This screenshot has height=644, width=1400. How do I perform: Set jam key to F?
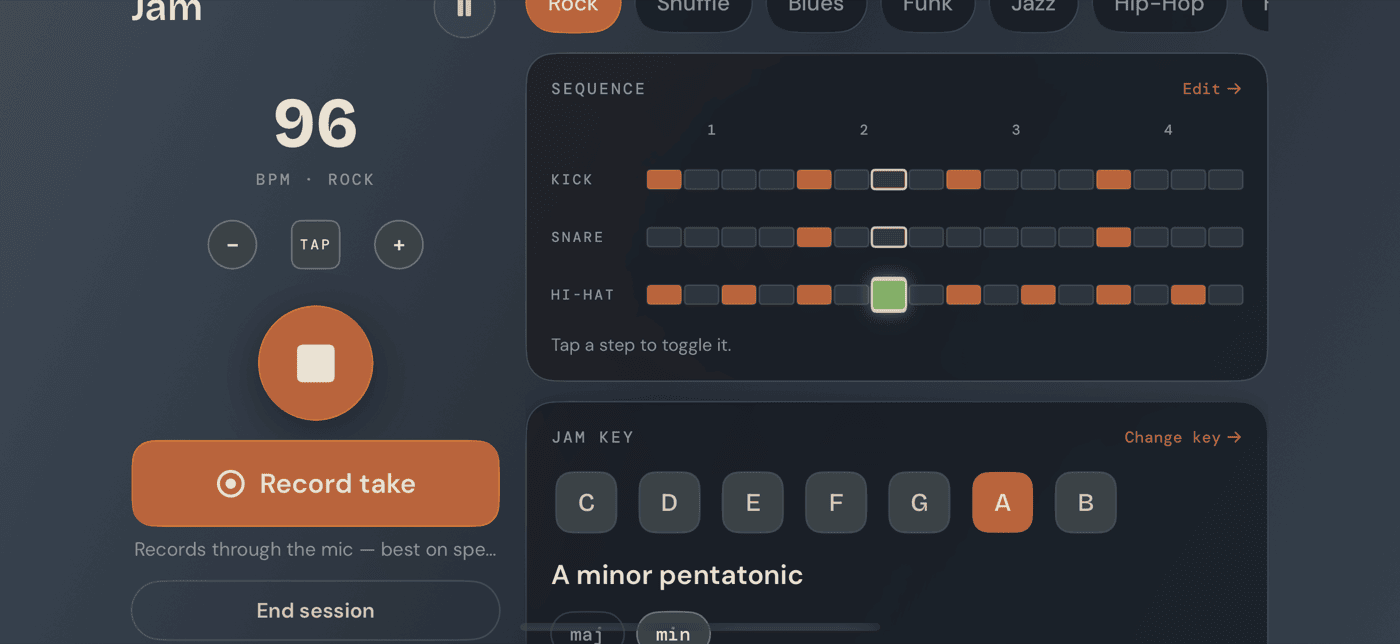tap(836, 502)
